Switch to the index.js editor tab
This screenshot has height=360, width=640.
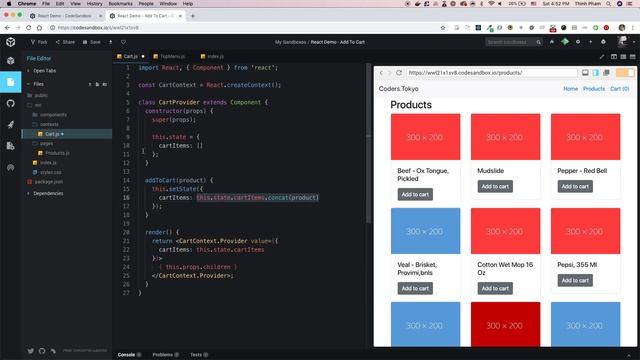point(212,56)
